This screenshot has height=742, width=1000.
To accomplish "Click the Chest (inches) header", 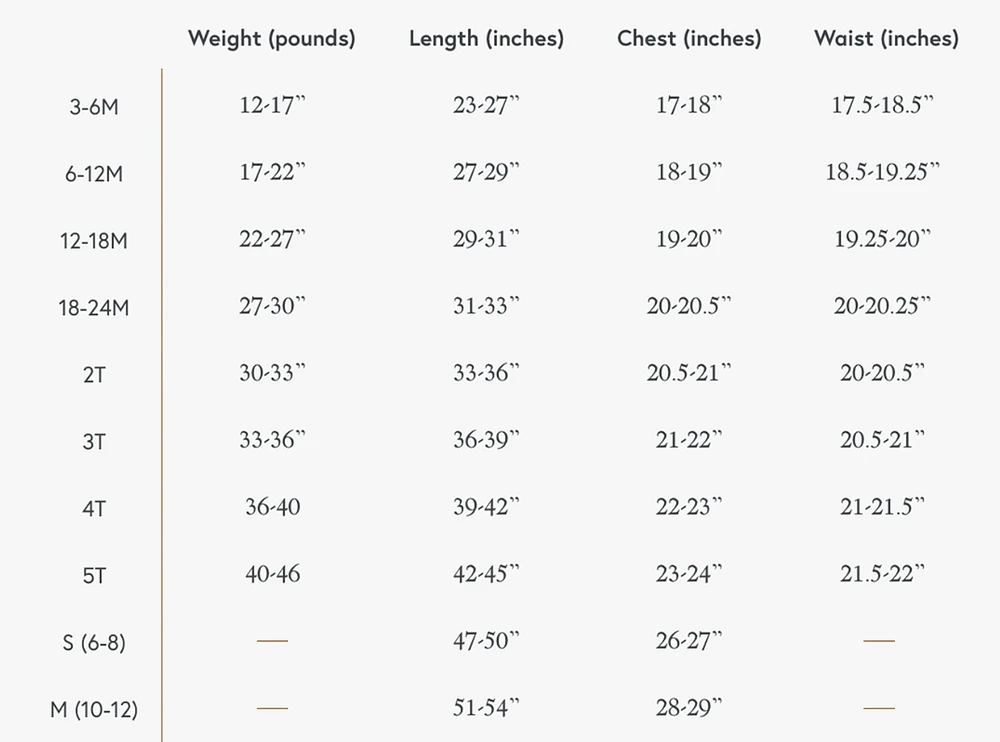I will point(689,39).
